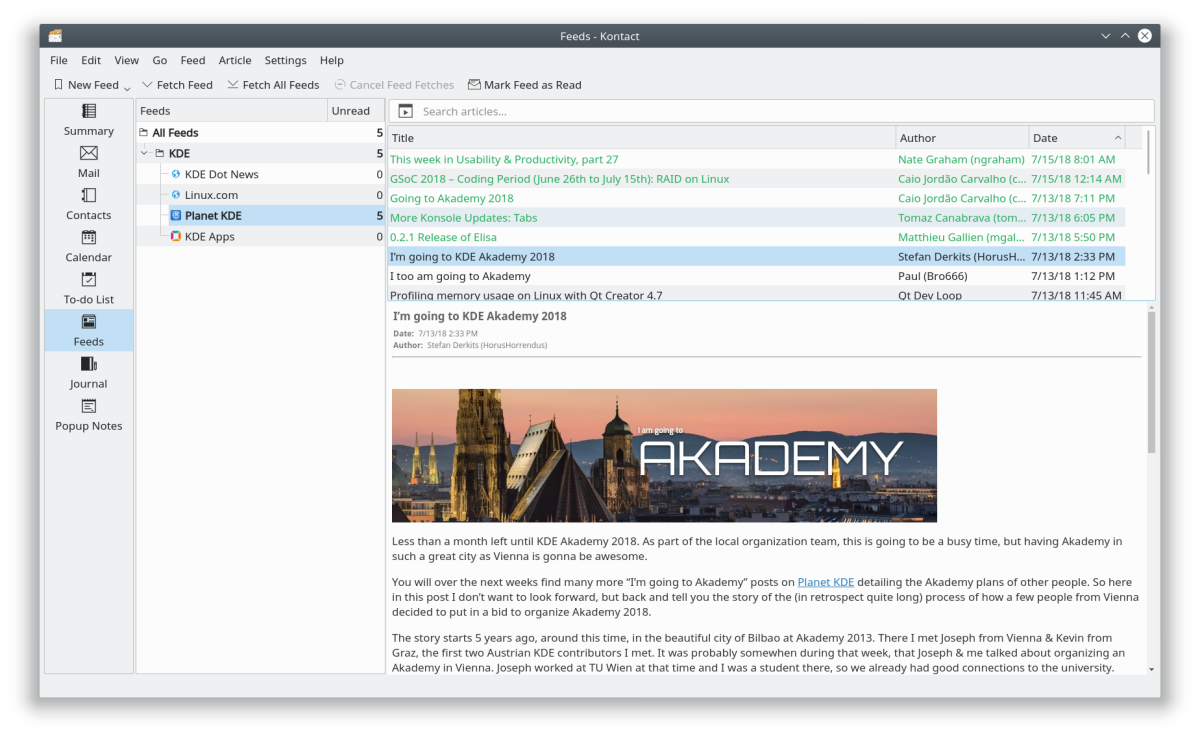Screen dimensions: 1200x737
Task: Open the Settings menu
Action: pos(285,60)
